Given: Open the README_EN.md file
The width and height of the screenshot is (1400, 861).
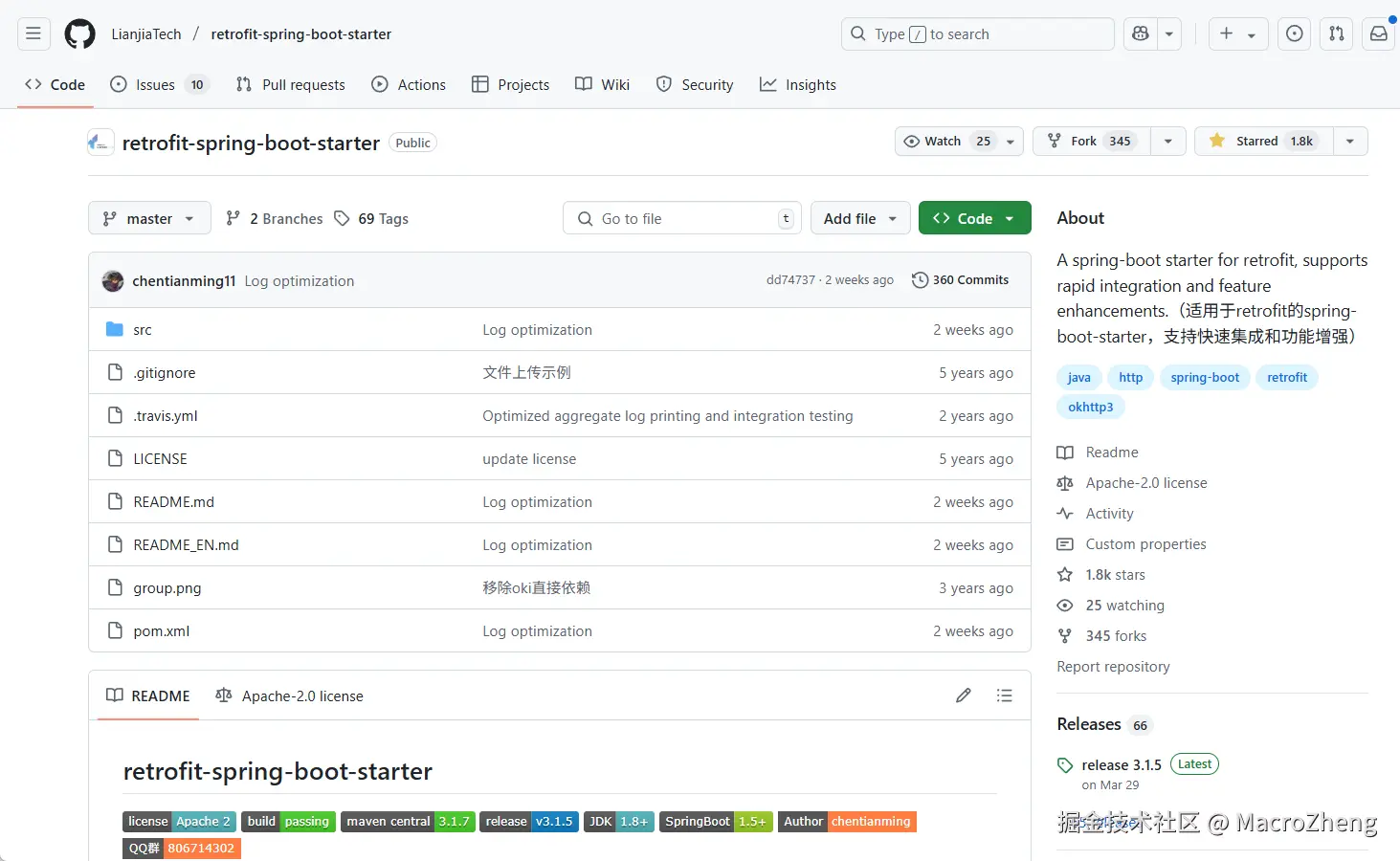Looking at the screenshot, I should [x=186, y=544].
